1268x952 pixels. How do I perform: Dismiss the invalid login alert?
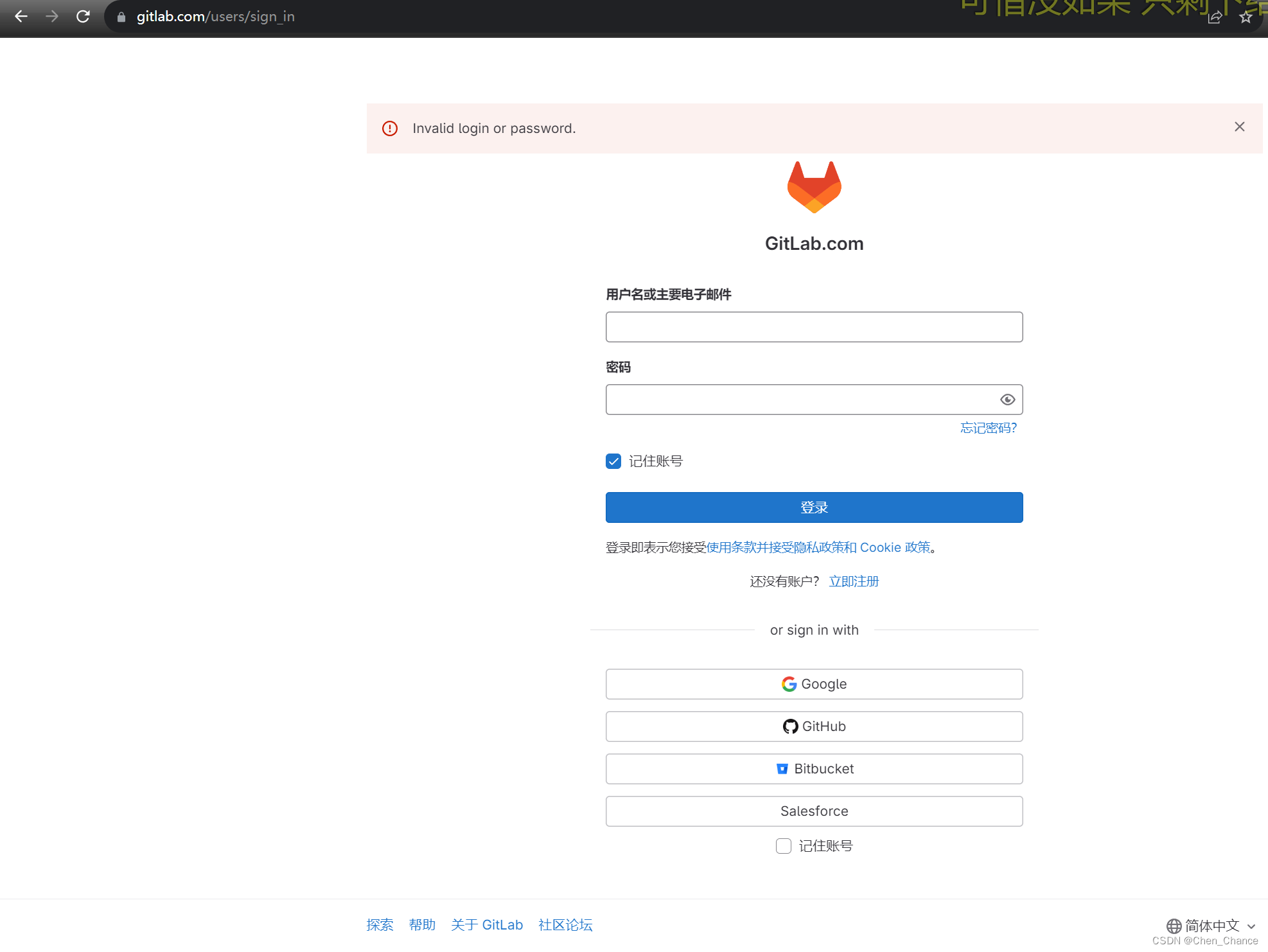tap(1240, 127)
